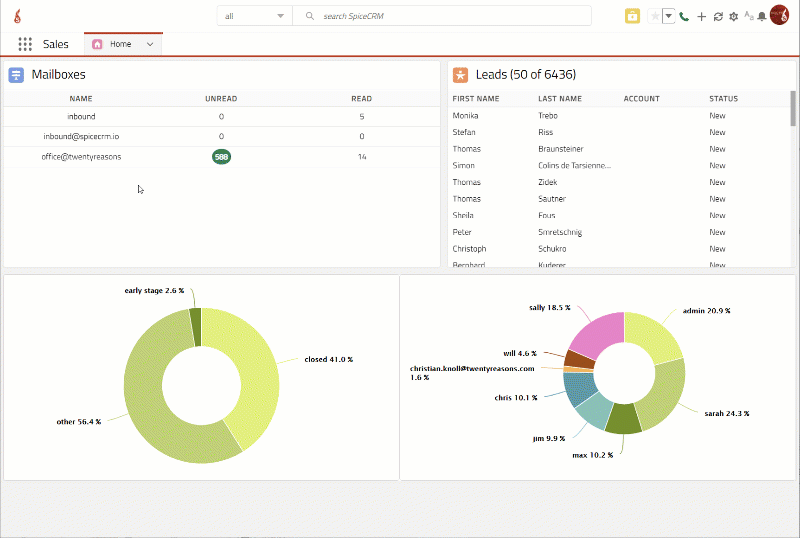Viewport: 800px width, 538px height.
Task: Click the Leads (50 of 6436) title
Action: coord(526,75)
